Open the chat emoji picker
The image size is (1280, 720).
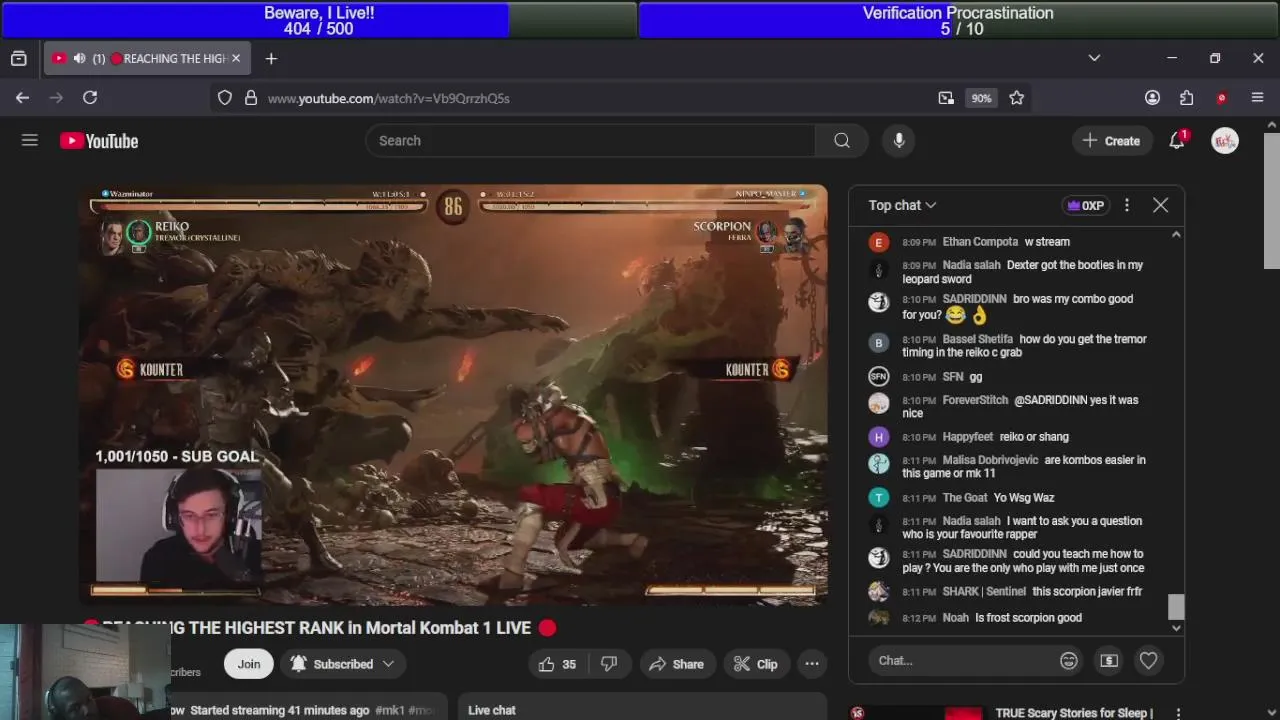[x=1069, y=661]
